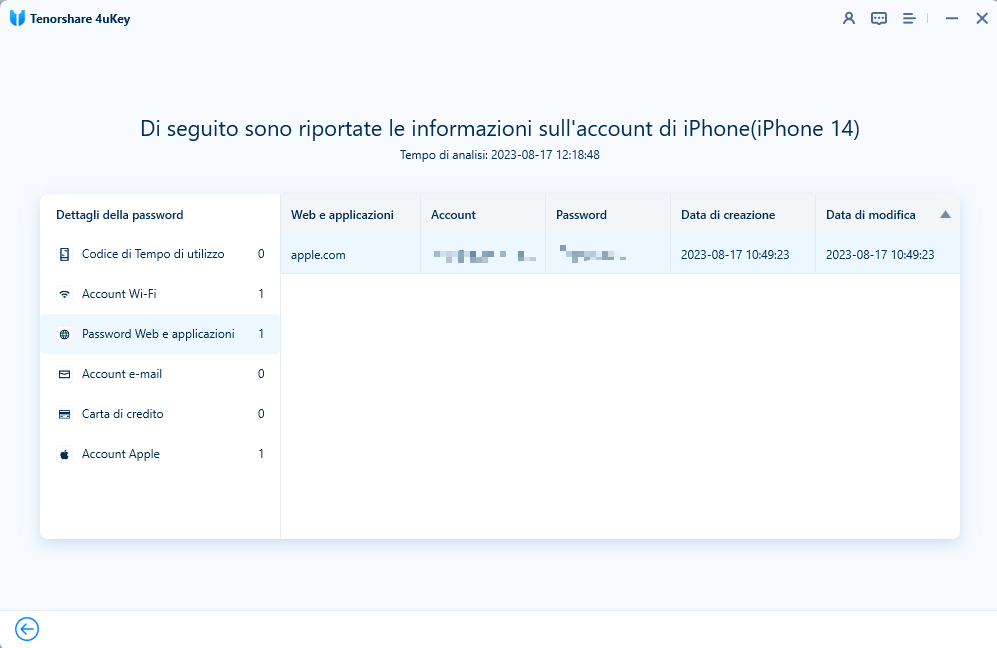997x648 pixels.
Task: Click the Carta di credito count 0
Action: click(261, 414)
